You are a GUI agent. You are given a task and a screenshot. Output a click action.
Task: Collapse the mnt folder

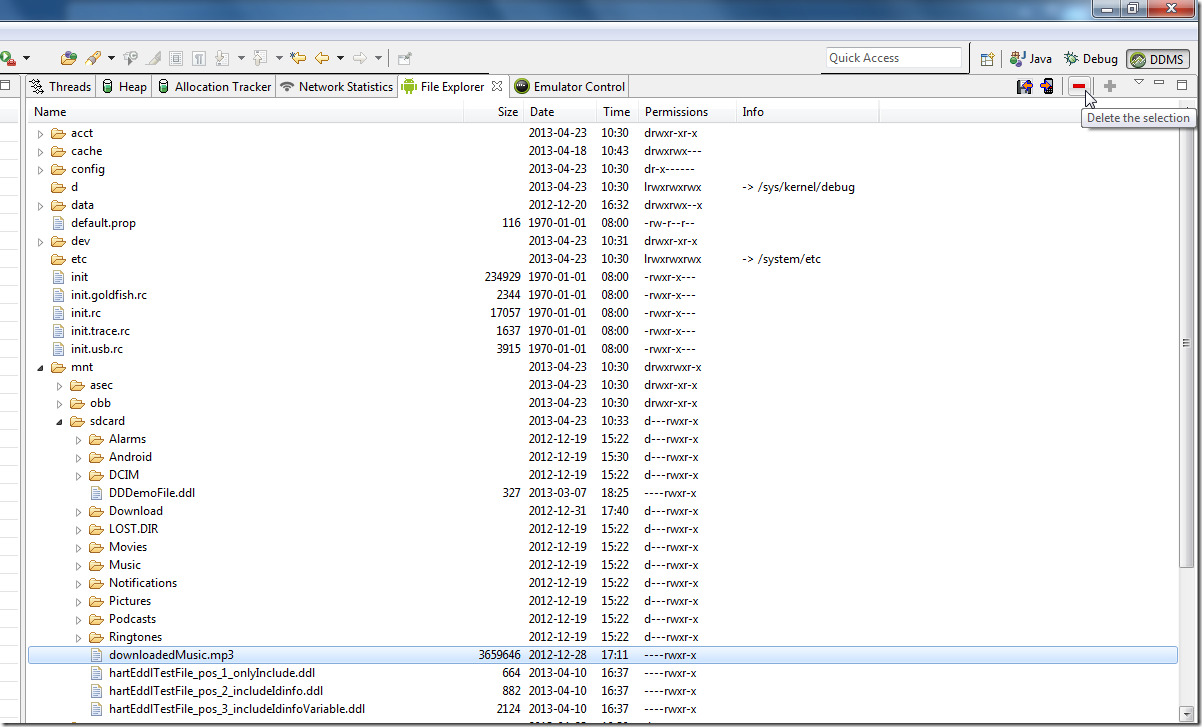pyautogui.click(x=41, y=368)
